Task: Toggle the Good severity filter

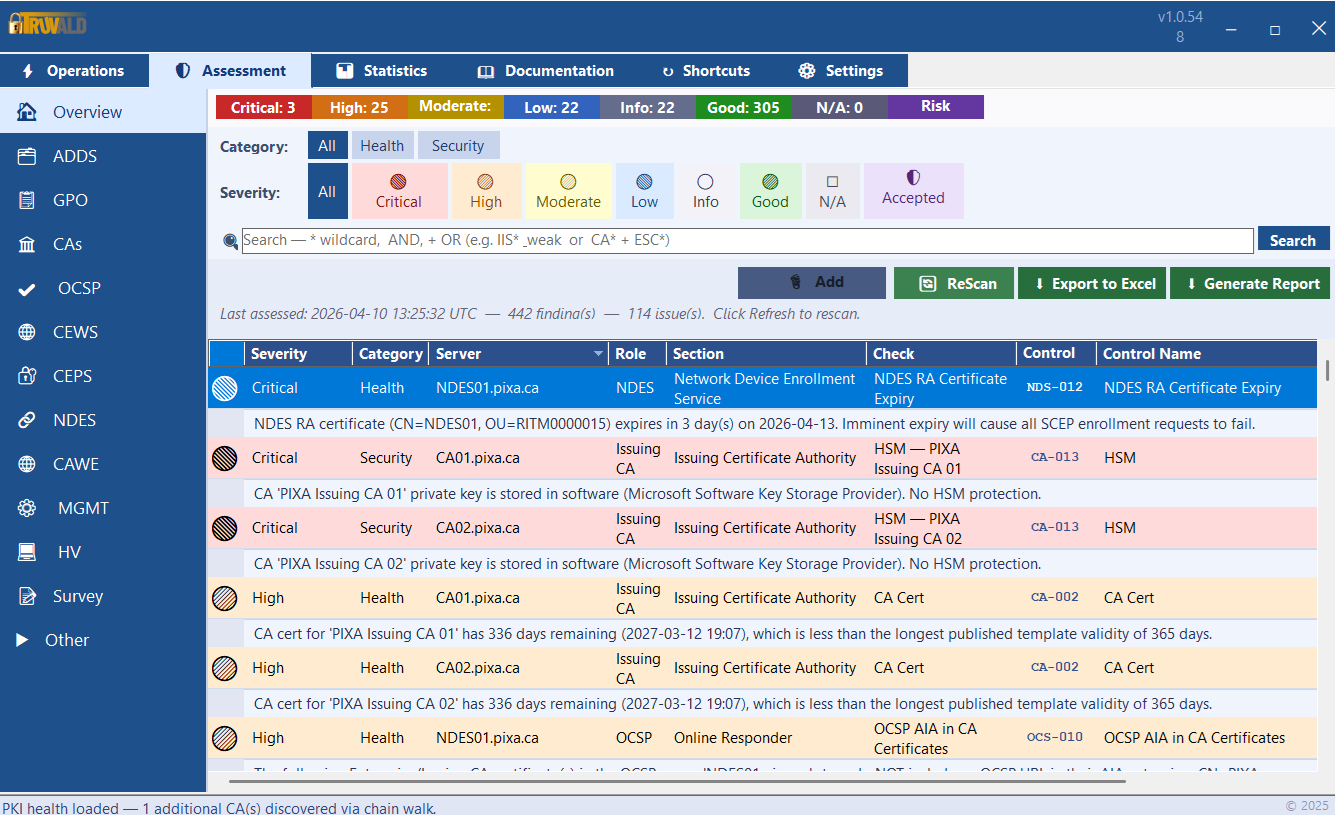Action: click(770, 191)
